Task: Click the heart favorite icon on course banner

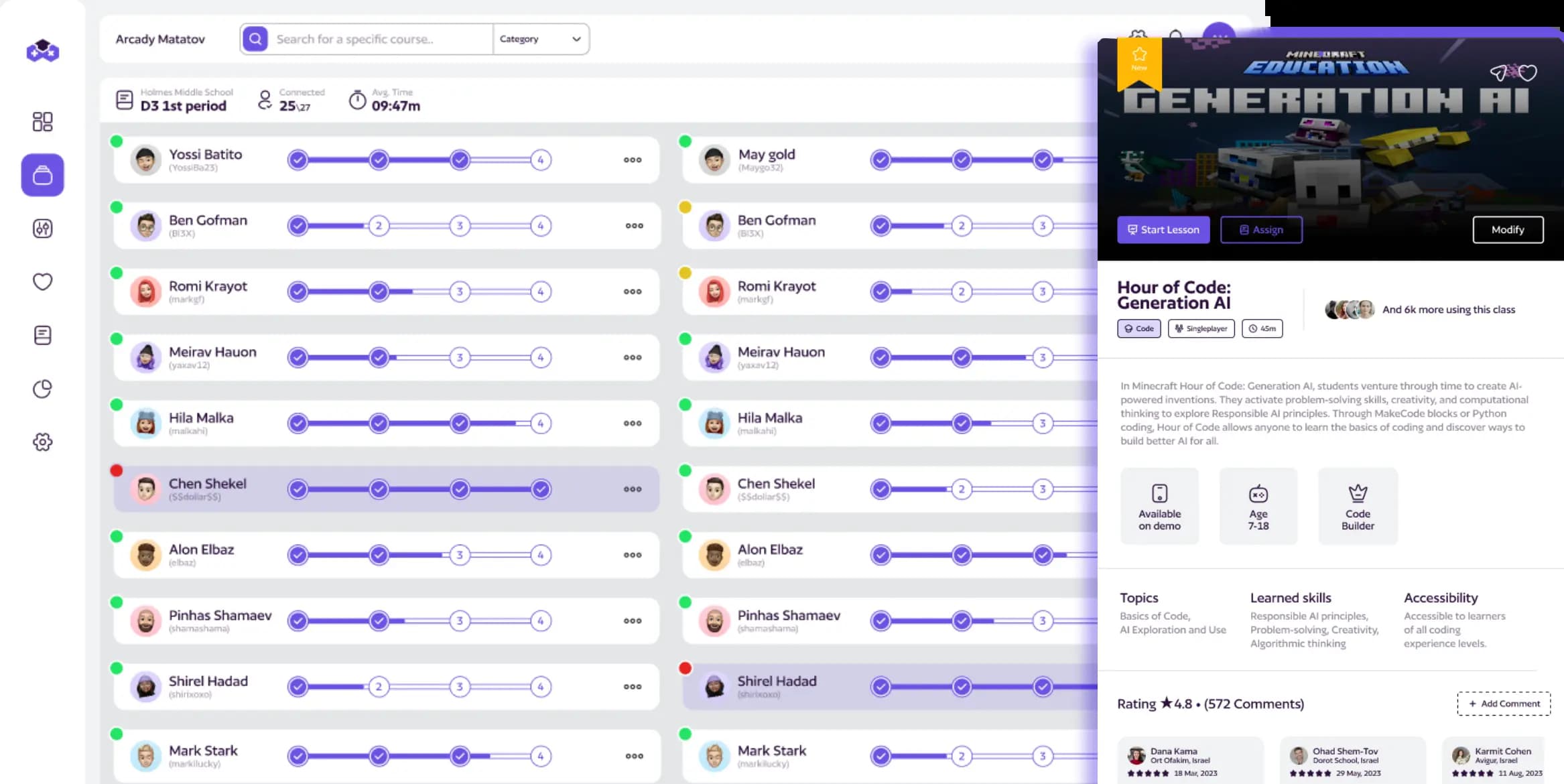Action: click(x=1528, y=72)
